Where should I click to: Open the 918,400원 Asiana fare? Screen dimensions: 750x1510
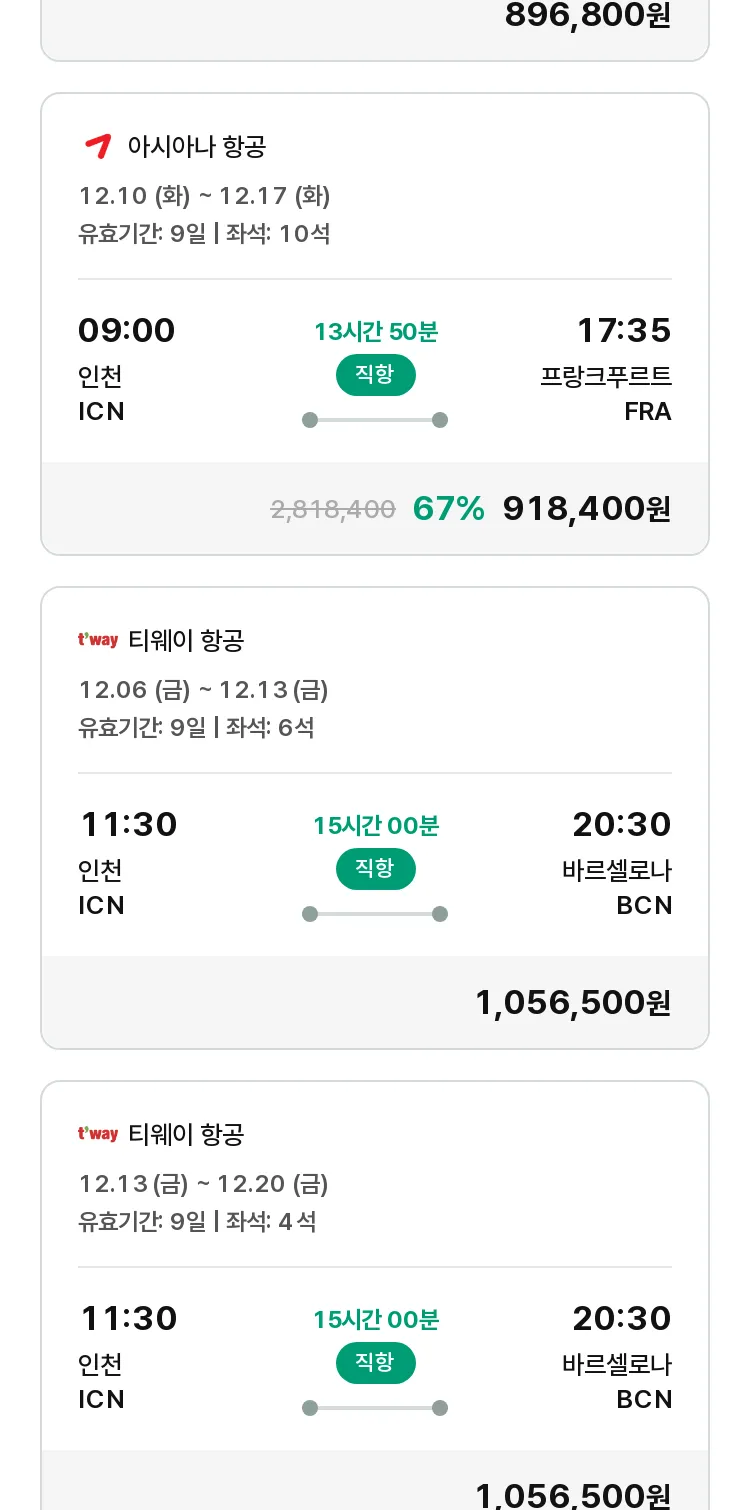tap(587, 508)
